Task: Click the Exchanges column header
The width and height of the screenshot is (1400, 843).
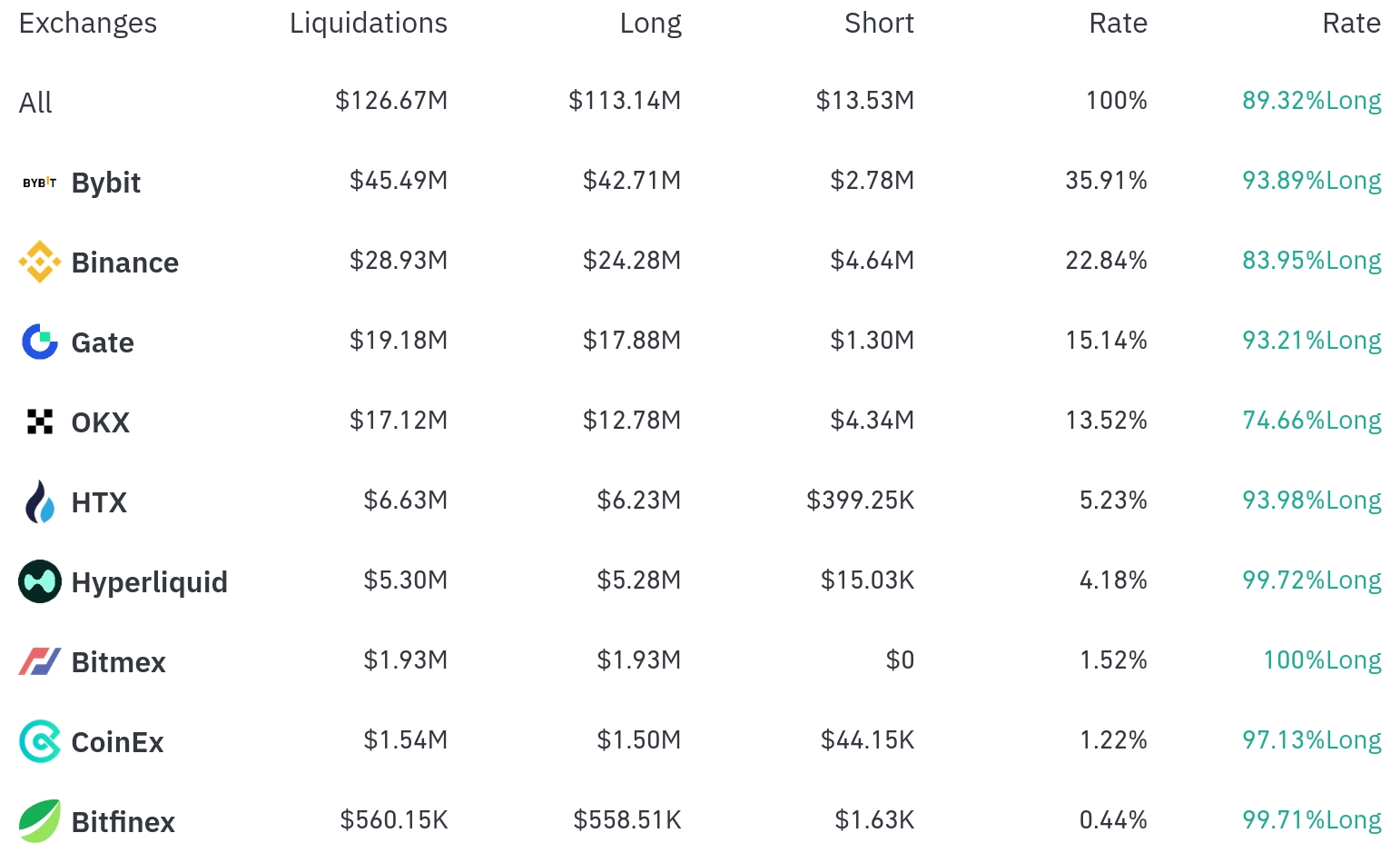Action: pyautogui.click(x=88, y=23)
